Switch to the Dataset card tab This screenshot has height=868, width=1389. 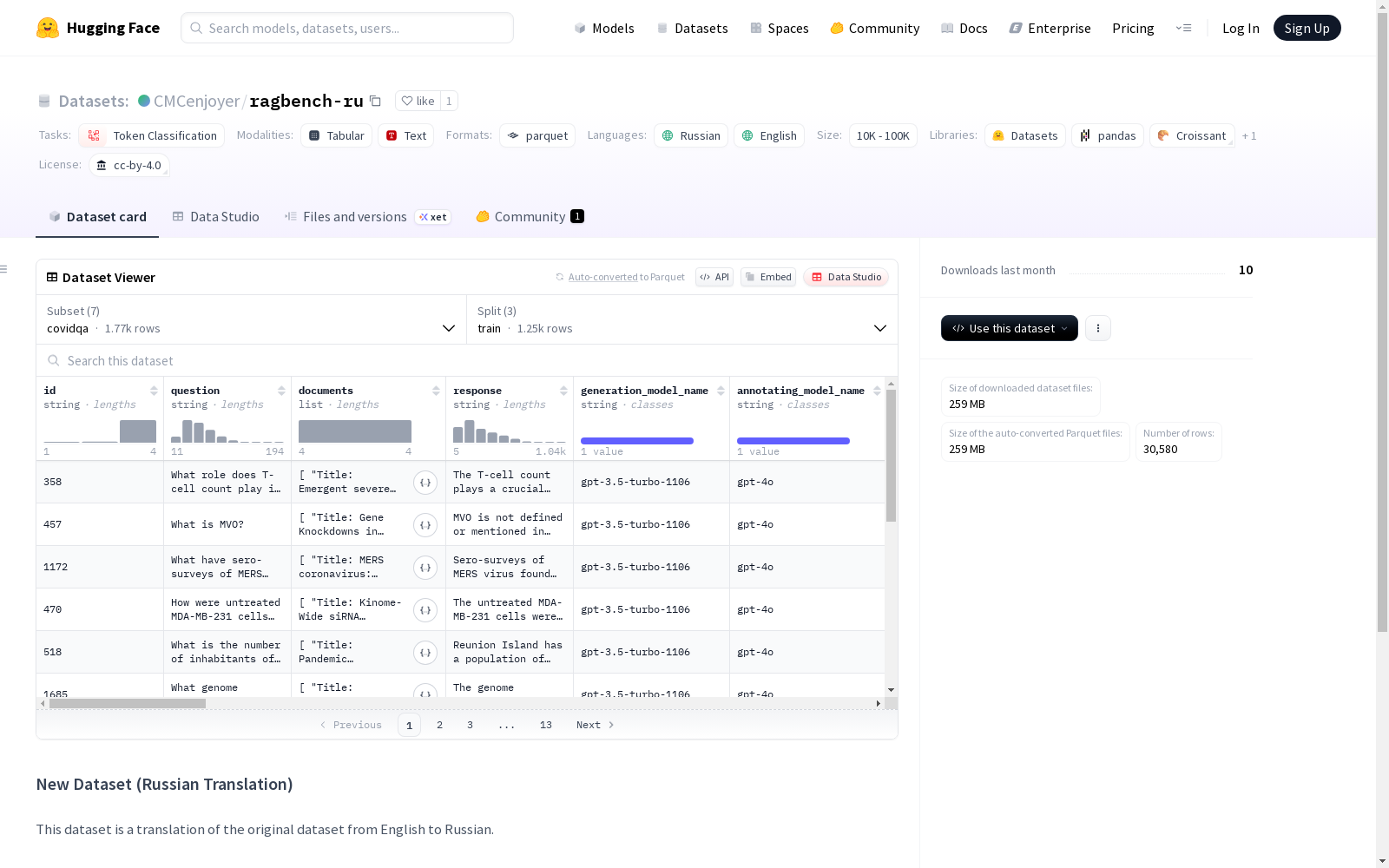(x=97, y=217)
